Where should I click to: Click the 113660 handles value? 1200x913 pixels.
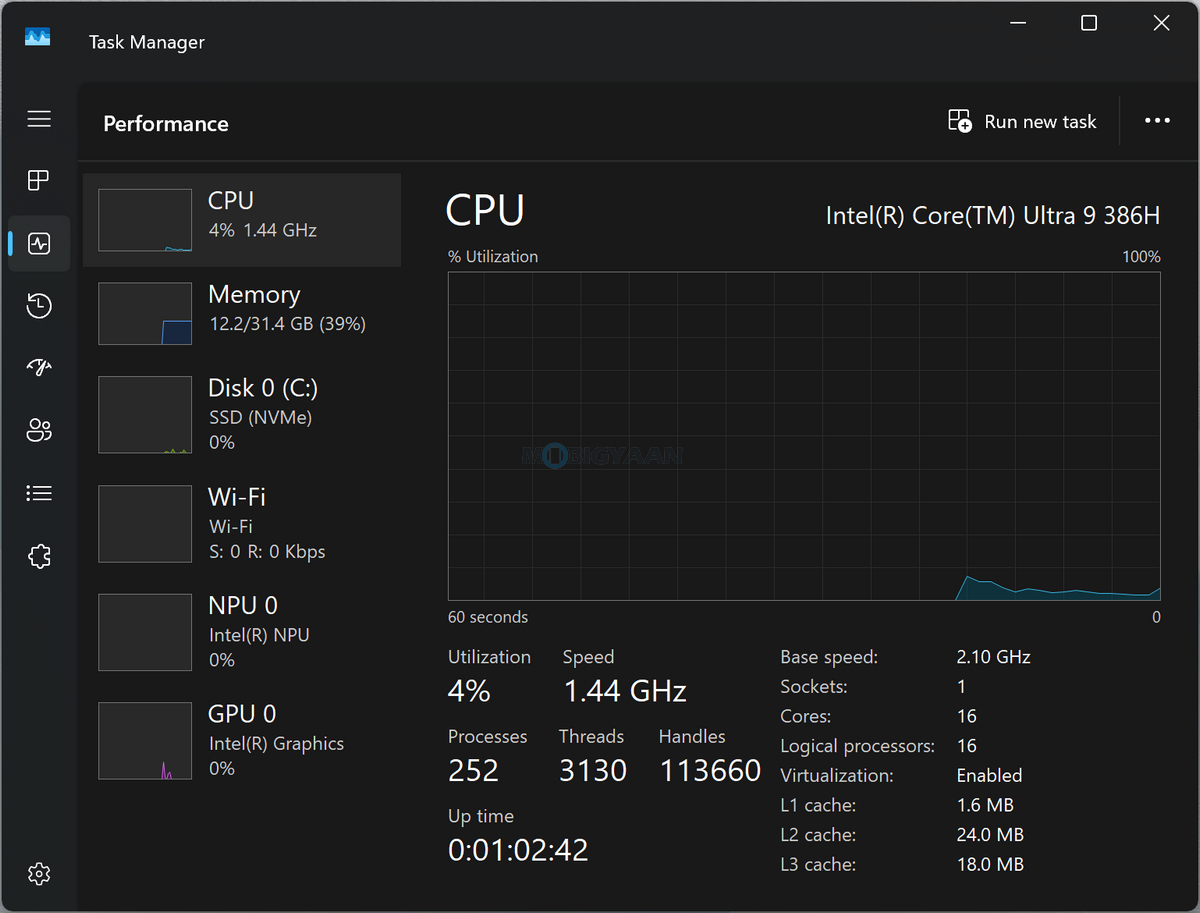tap(710, 771)
